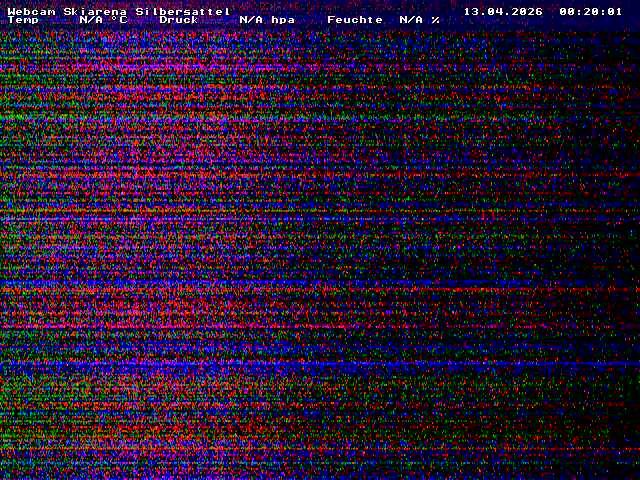Click the day number 13 in the date
This screenshot has height=480, width=640.
(471, 11)
